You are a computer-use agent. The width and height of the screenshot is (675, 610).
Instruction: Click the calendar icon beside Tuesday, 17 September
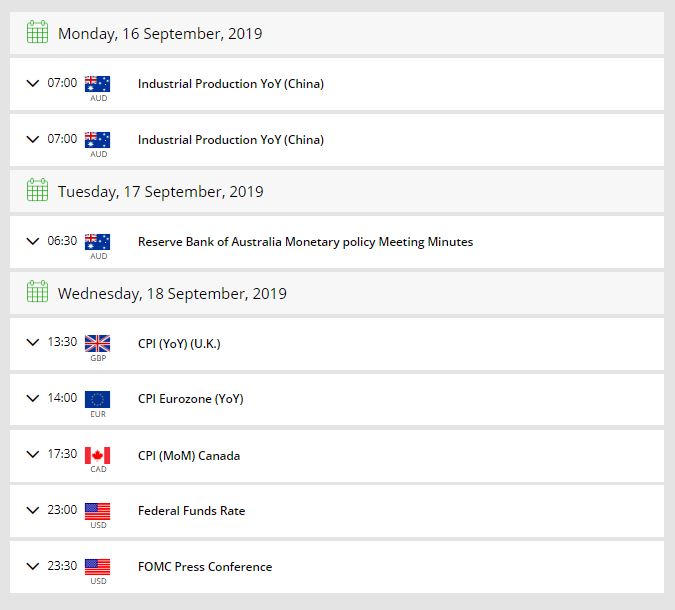pyautogui.click(x=37, y=191)
